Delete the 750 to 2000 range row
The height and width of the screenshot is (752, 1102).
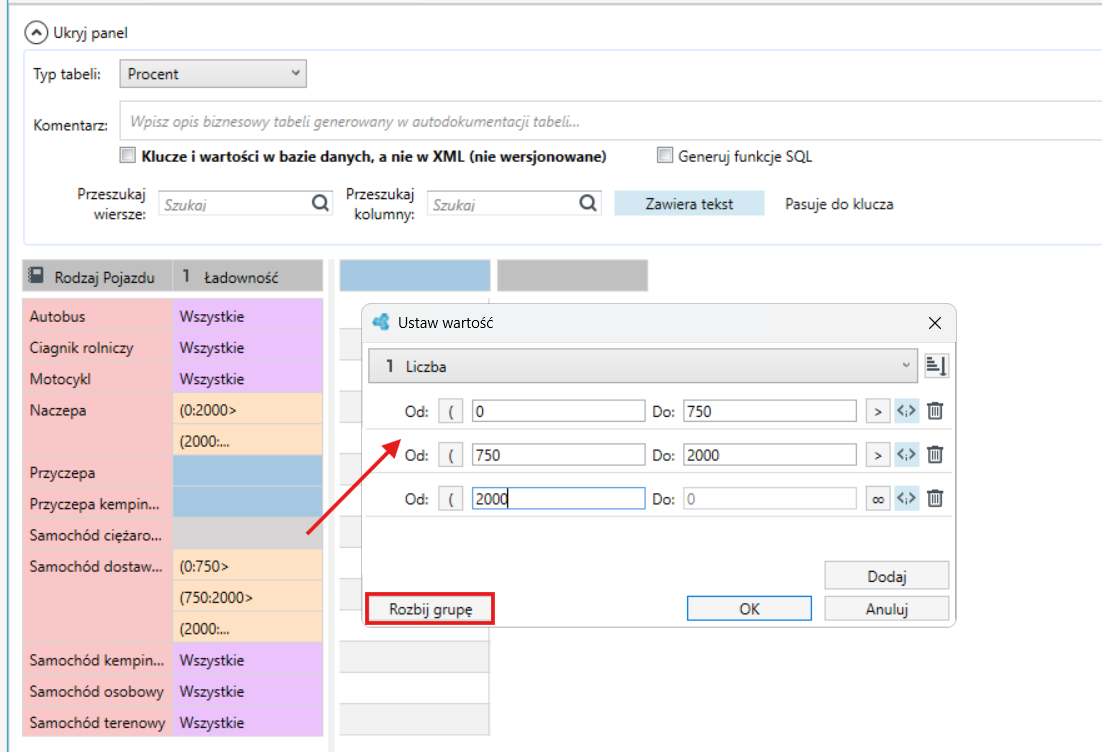tap(935, 455)
